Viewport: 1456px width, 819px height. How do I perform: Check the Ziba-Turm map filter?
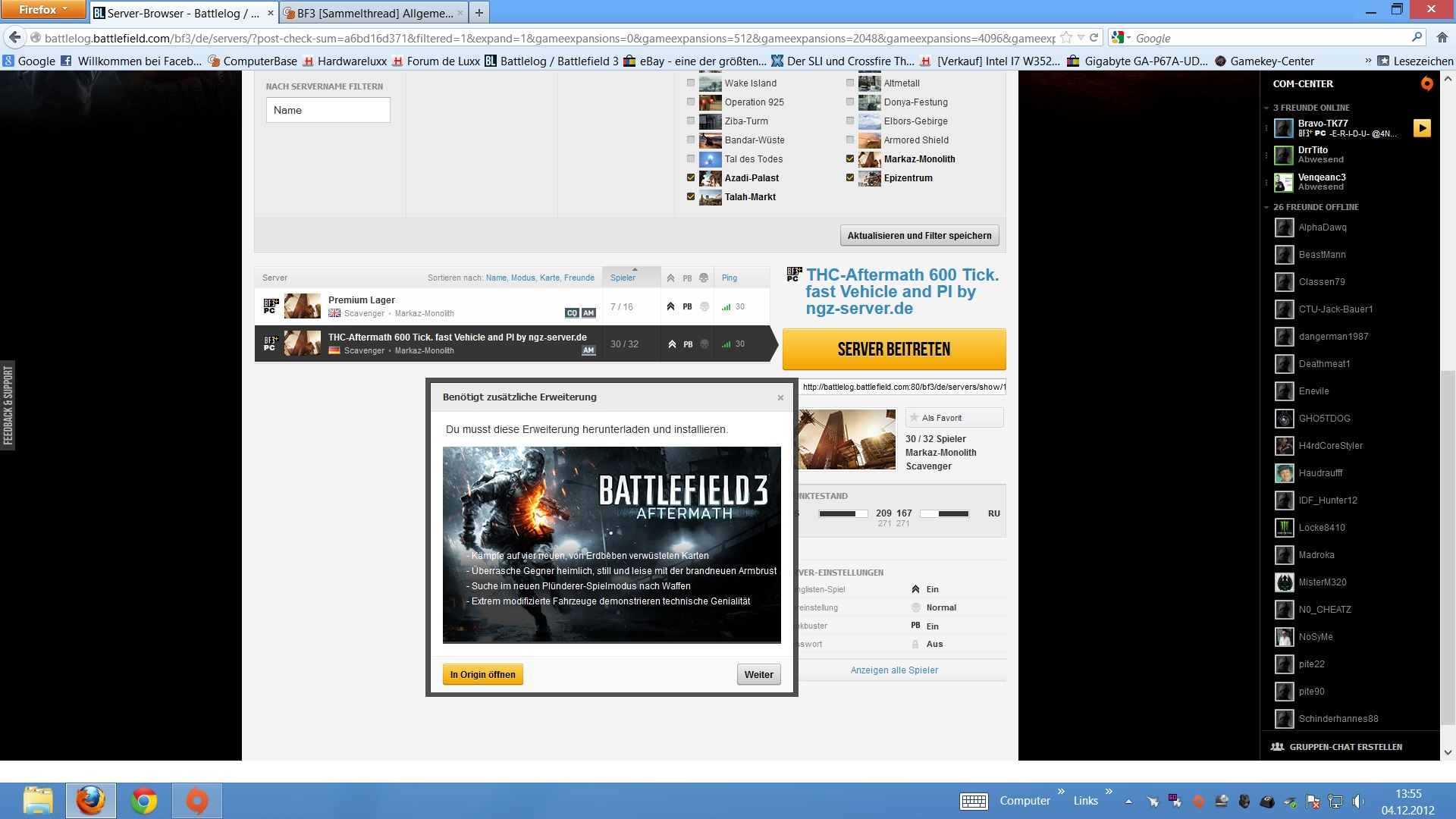pos(691,121)
